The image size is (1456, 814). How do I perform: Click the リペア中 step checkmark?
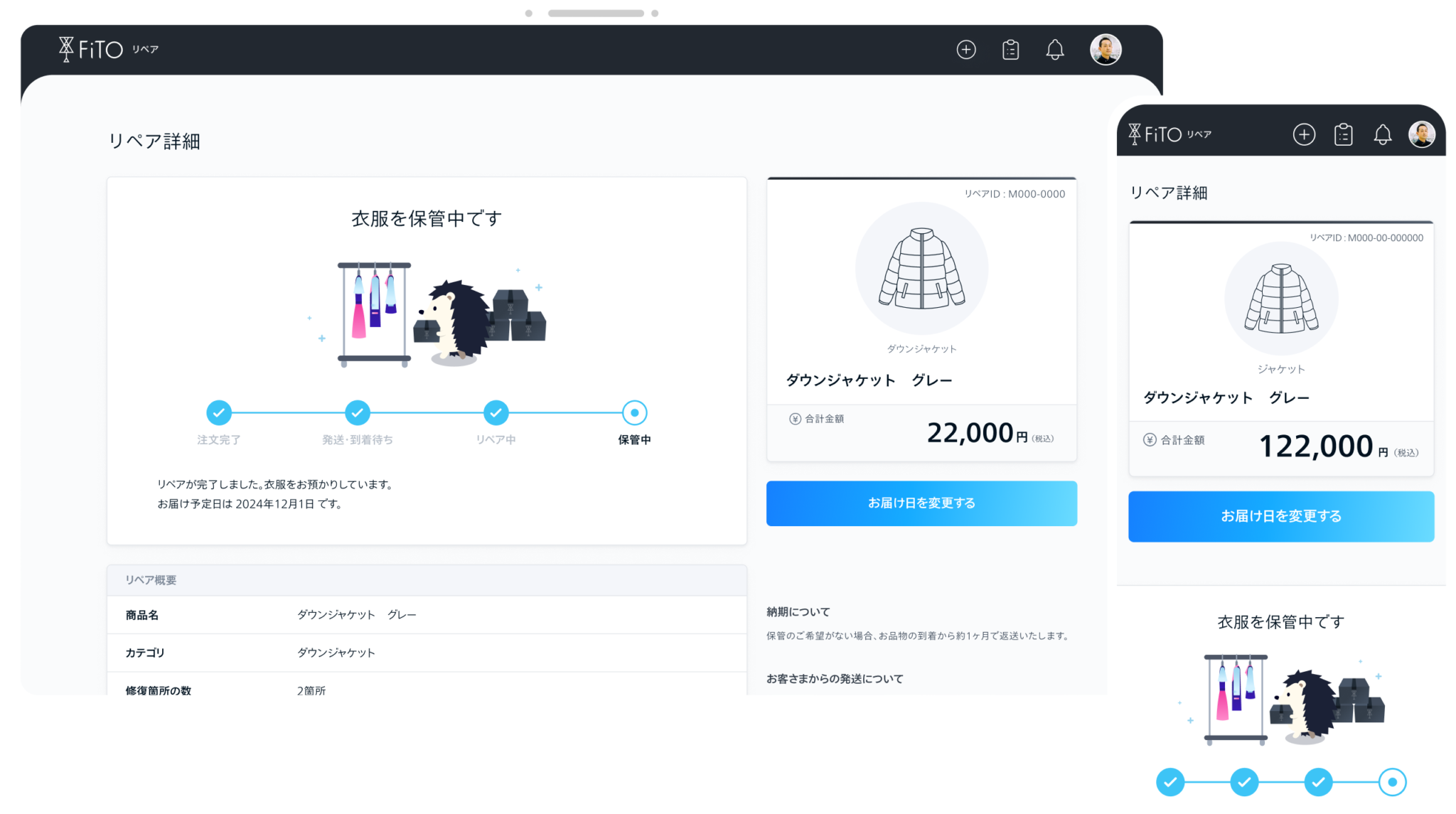click(496, 412)
